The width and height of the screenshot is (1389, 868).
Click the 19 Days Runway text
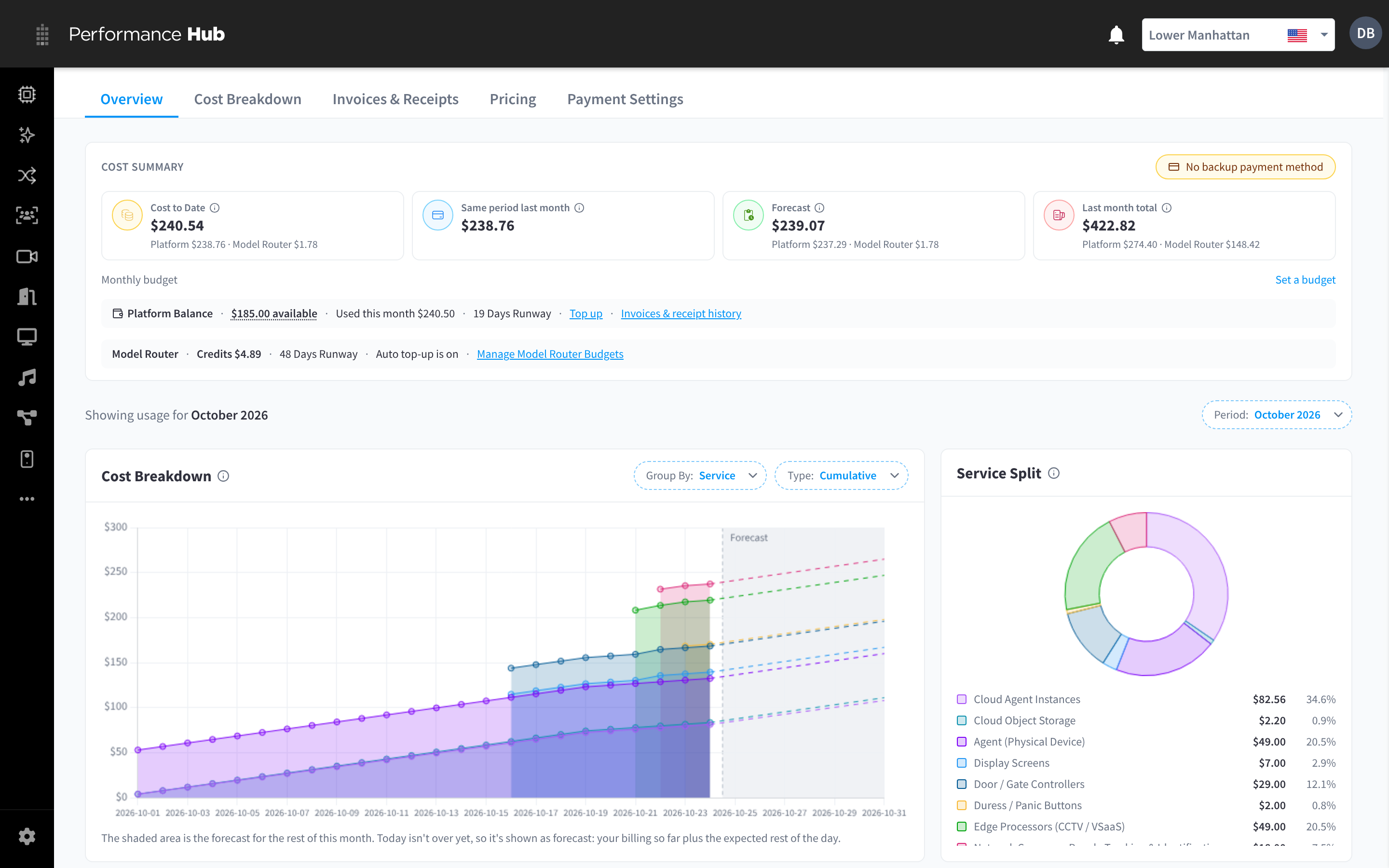(x=512, y=313)
